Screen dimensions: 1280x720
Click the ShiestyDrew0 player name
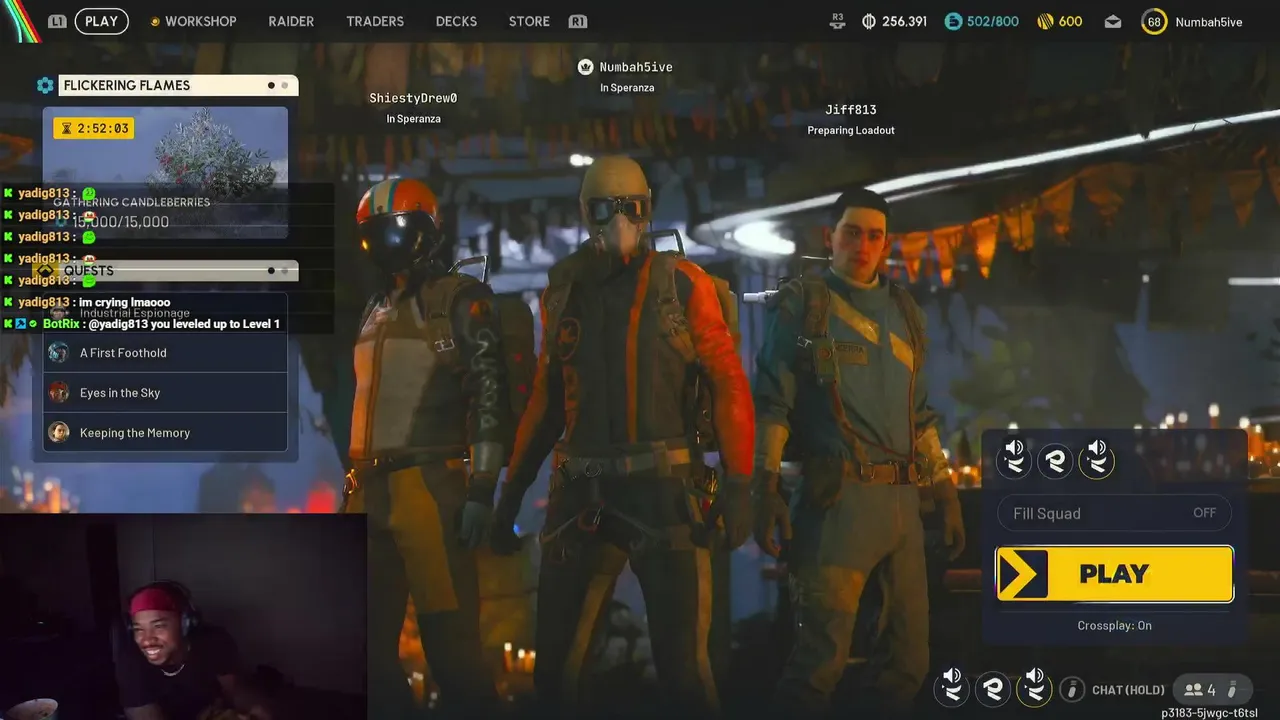pyautogui.click(x=413, y=98)
